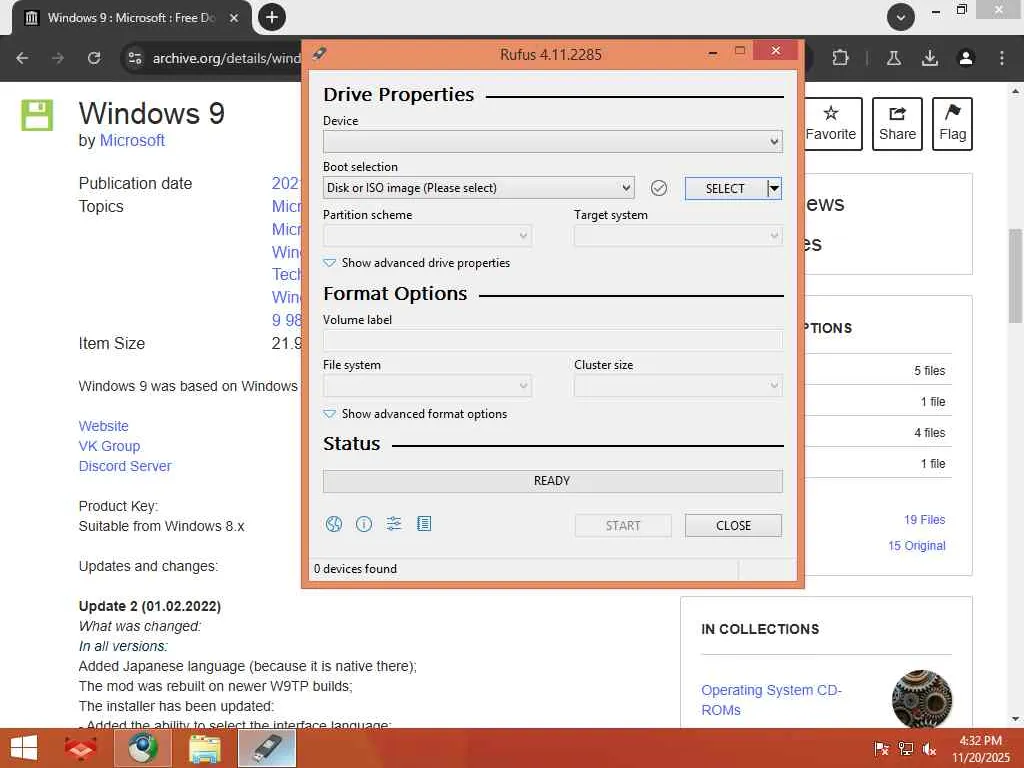This screenshot has height=768, width=1024.
Task: Switch to the Chrome taskbar icon
Action: (x=142, y=748)
